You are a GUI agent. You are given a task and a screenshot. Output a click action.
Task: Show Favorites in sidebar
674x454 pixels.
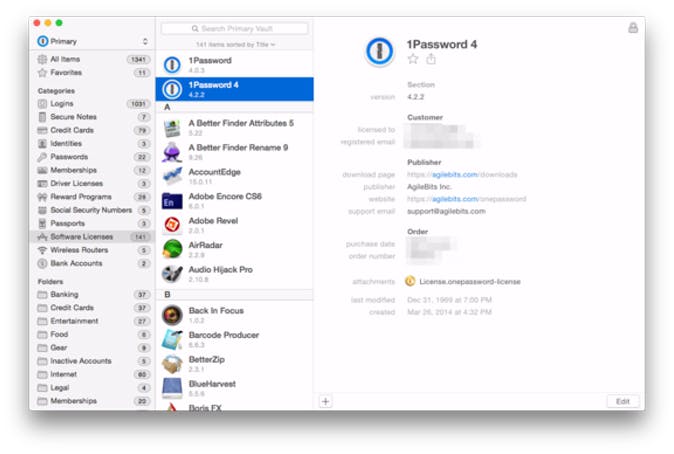tap(92, 72)
